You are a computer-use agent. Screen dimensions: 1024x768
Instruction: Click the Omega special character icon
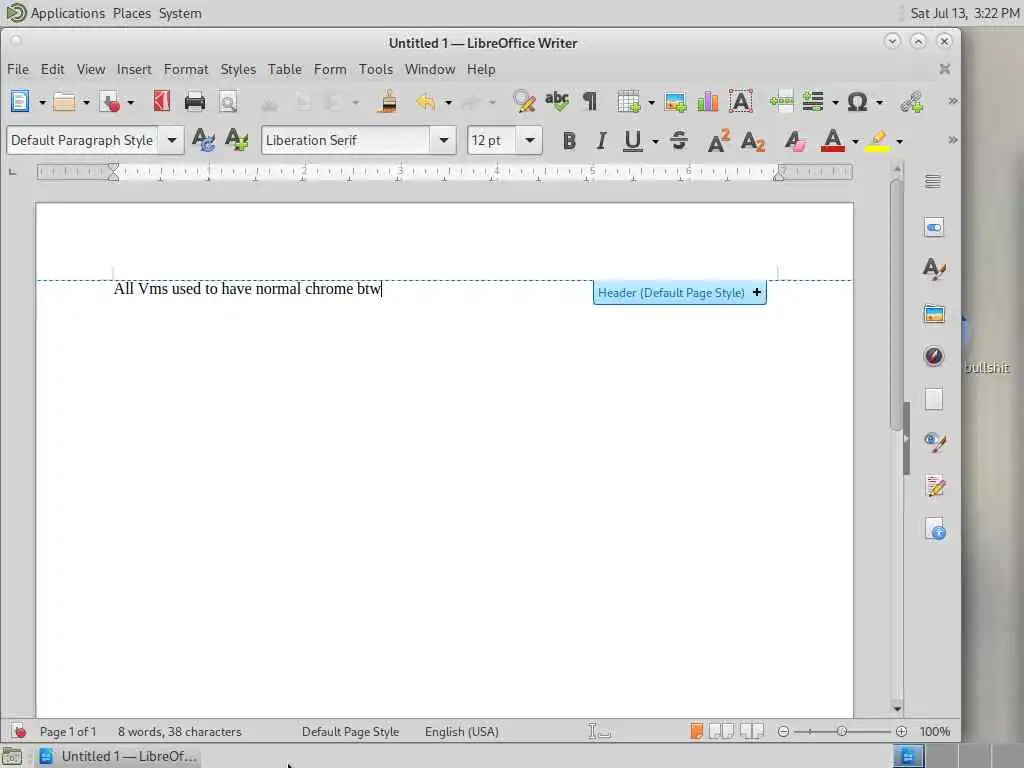click(857, 102)
